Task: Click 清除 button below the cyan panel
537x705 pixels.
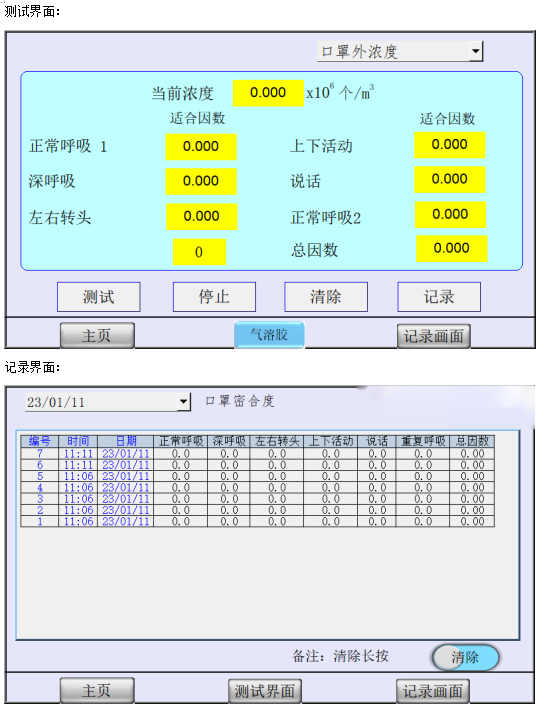Action: [x=326, y=297]
